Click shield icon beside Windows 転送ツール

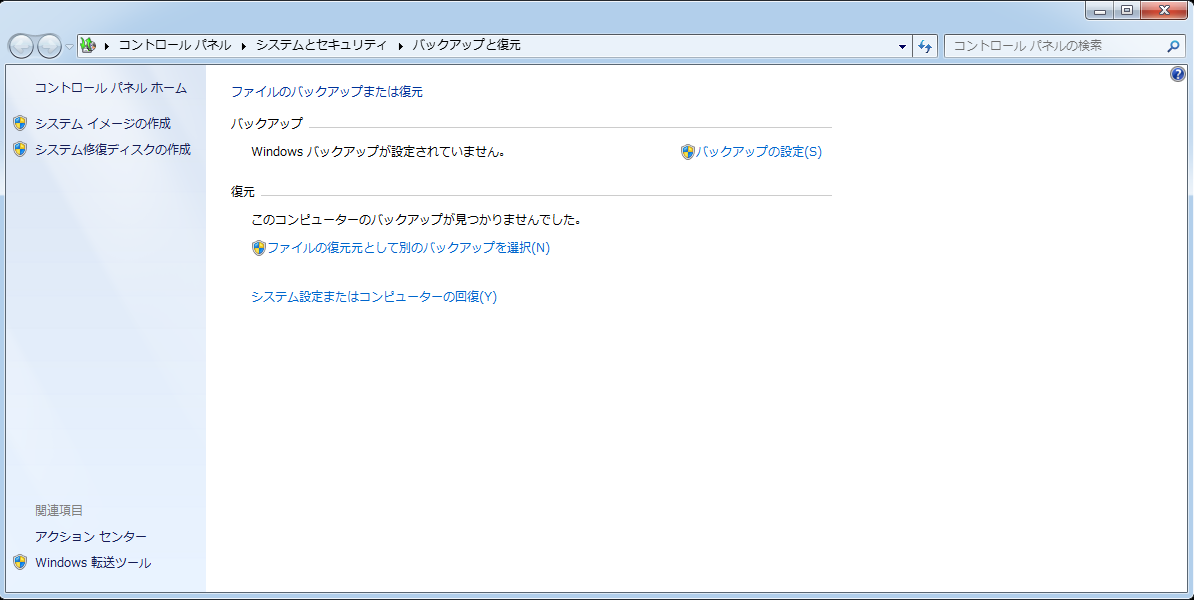point(21,563)
